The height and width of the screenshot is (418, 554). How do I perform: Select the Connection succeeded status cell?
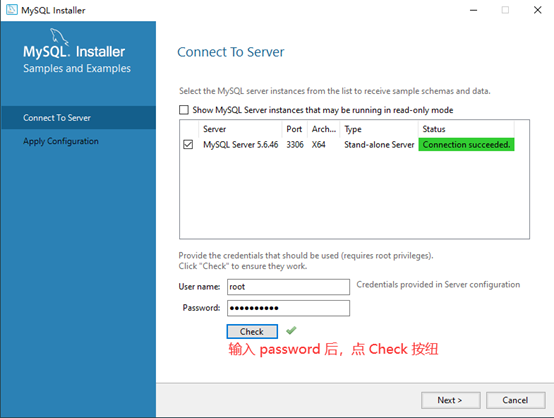coord(466,145)
